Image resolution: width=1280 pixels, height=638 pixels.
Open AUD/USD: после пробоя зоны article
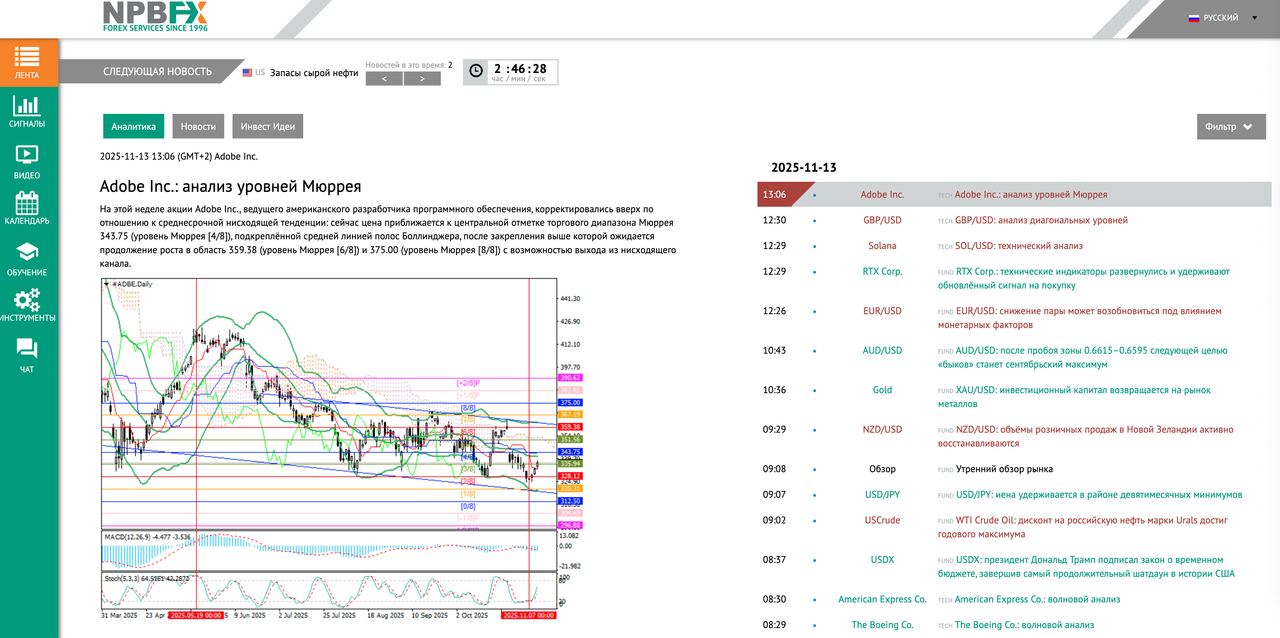point(1082,357)
